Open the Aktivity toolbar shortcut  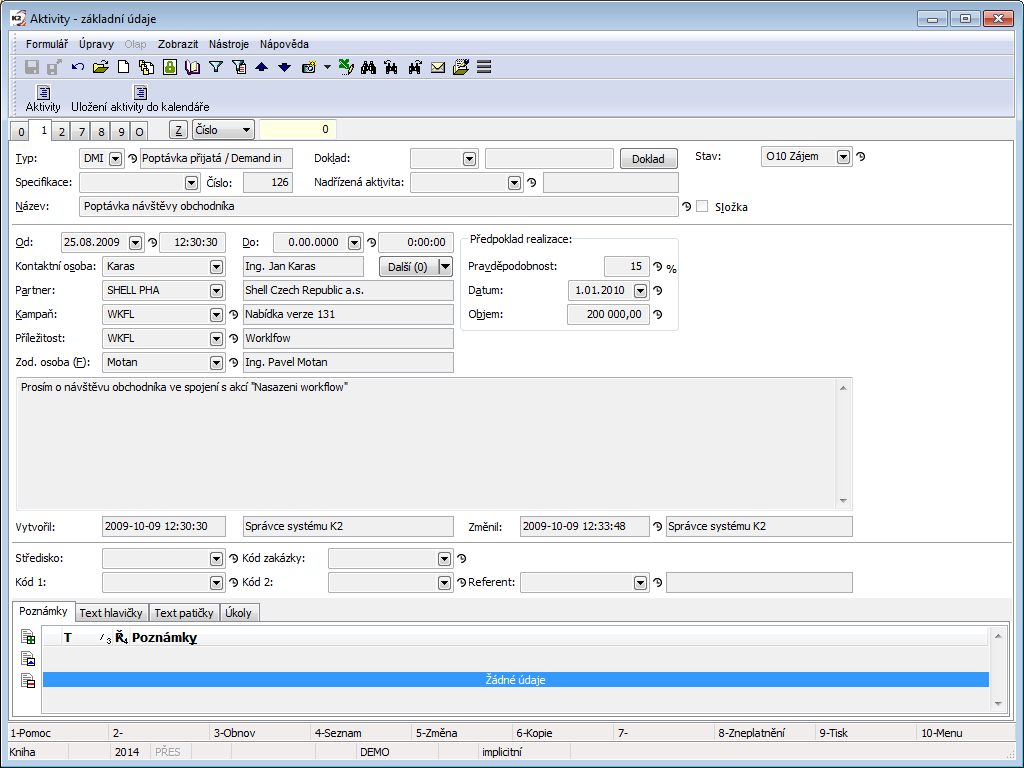click(43, 98)
